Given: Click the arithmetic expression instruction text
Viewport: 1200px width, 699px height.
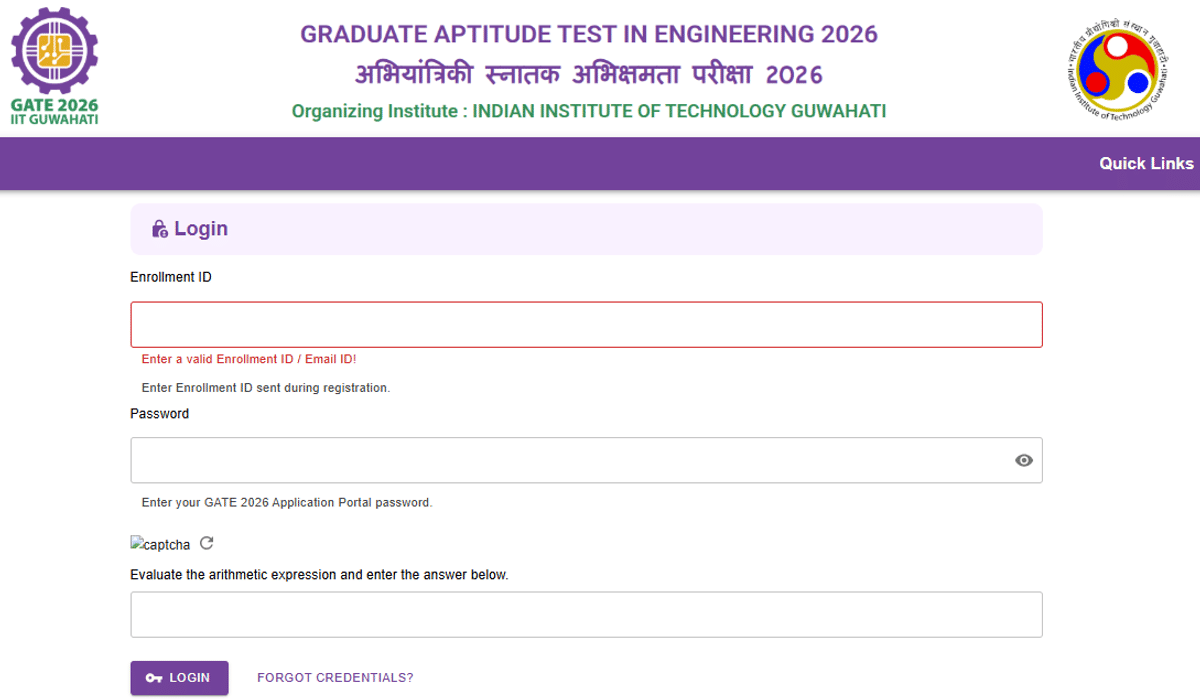Looking at the screenshot, I should (319, 575).
